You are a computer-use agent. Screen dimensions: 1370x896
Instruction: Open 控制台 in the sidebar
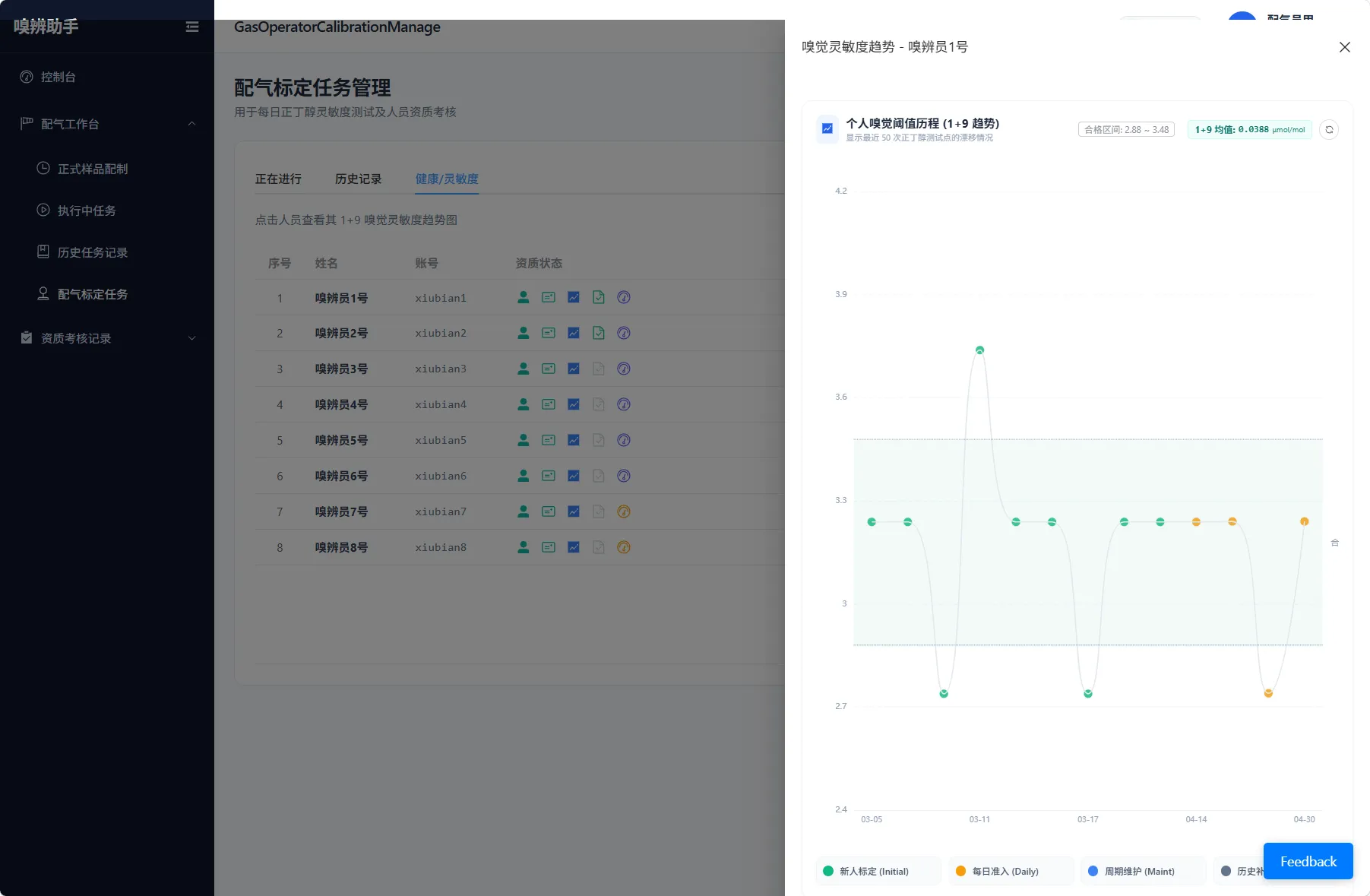(x=107, y=77)
